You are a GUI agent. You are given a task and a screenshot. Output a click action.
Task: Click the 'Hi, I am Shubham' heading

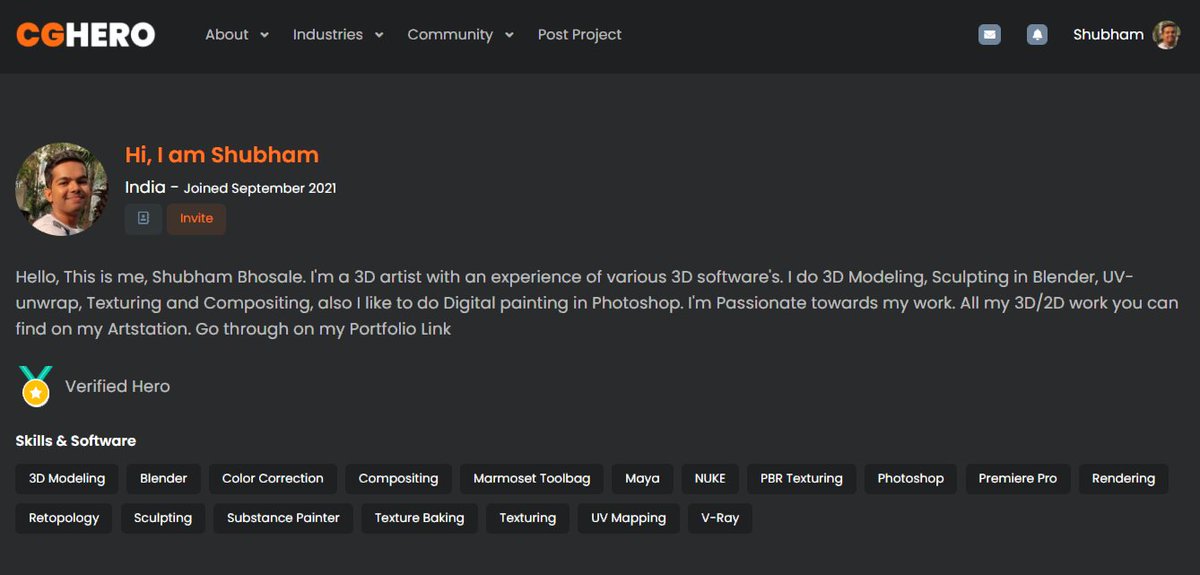pos(222,155)
